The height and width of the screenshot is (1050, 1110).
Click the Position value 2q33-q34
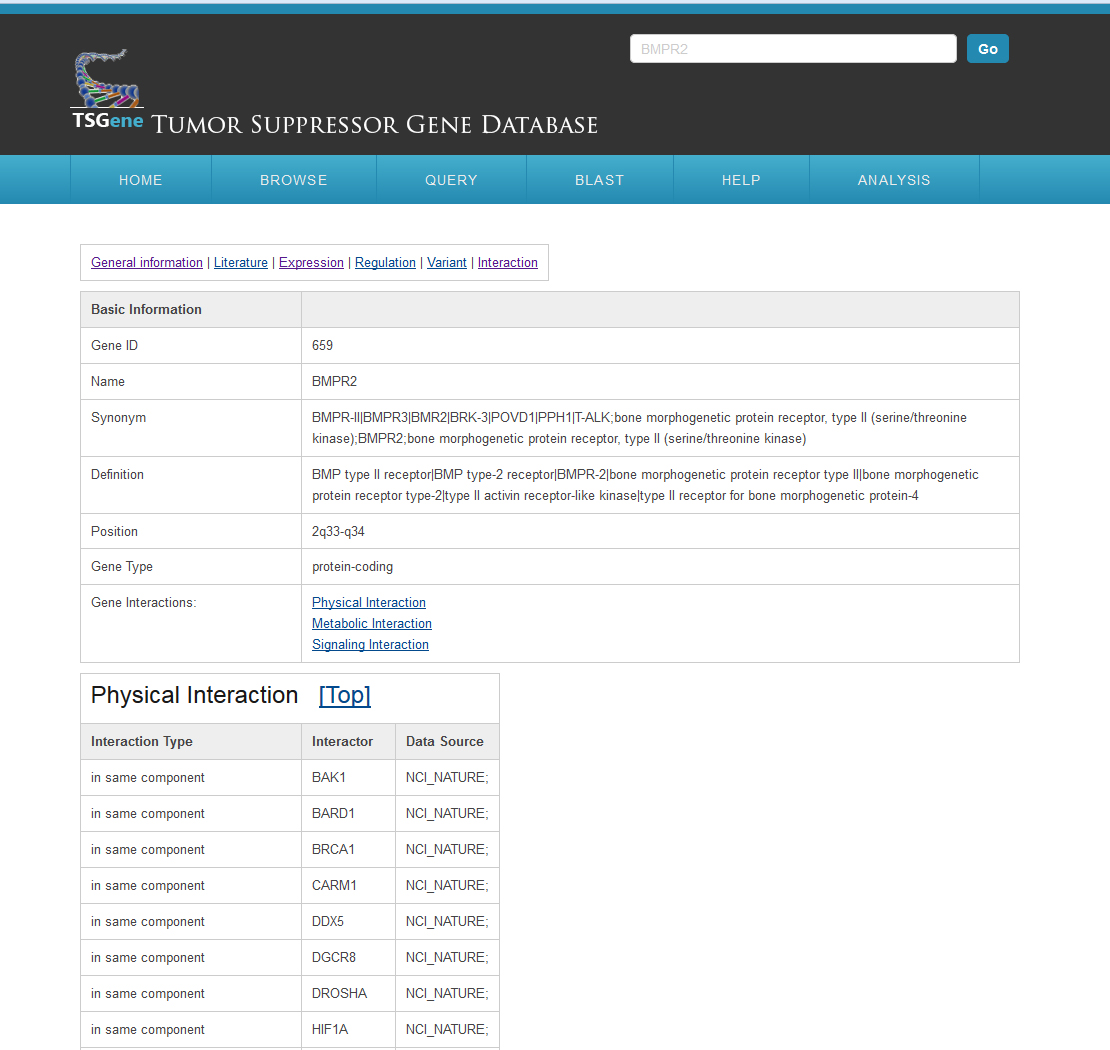coord(338,532)
